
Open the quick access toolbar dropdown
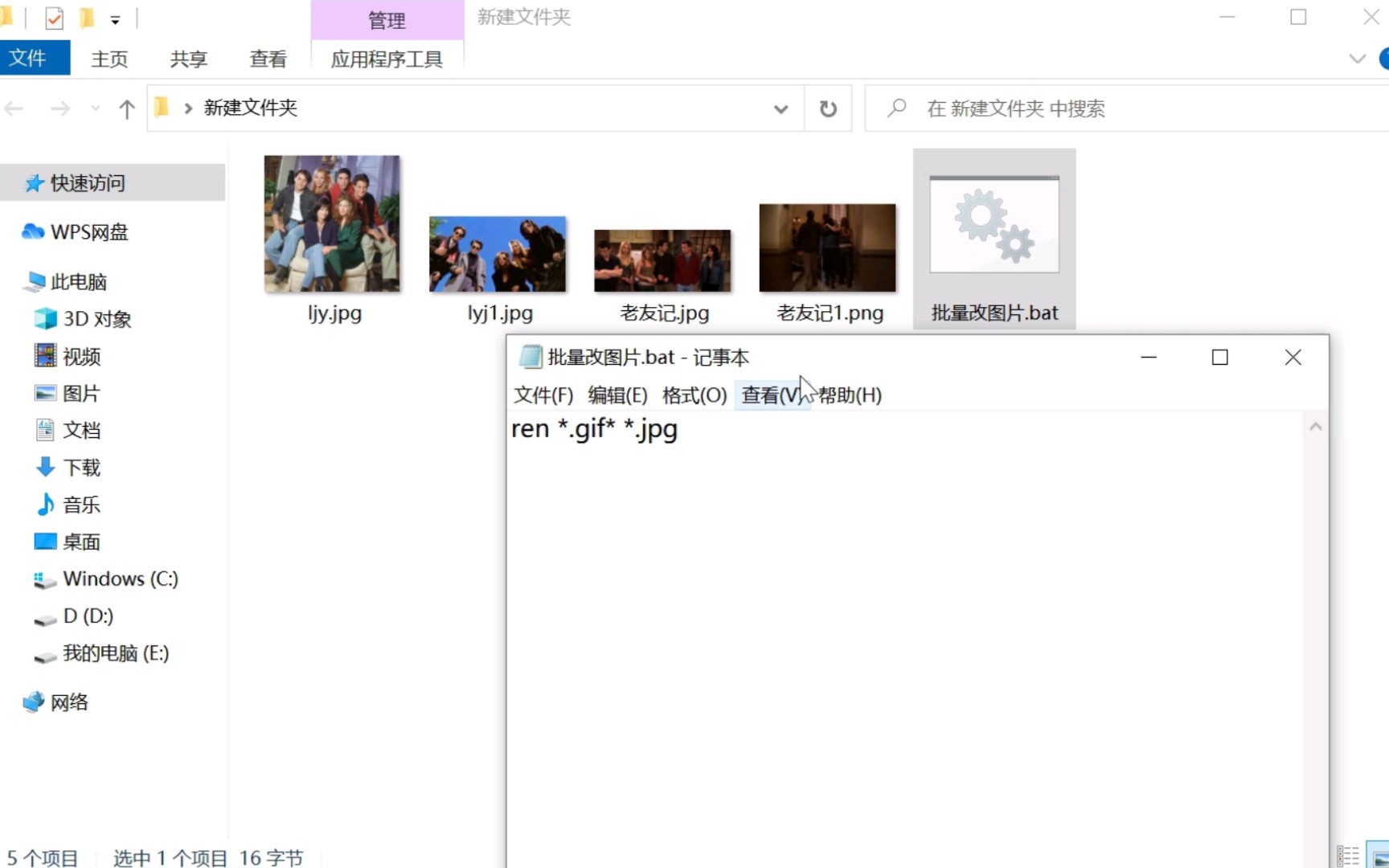(x=115, y=20)
